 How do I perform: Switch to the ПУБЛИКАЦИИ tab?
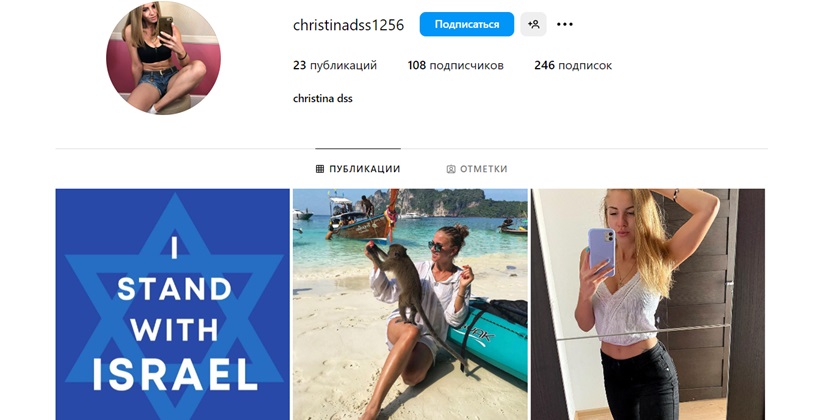click(358, 169)
